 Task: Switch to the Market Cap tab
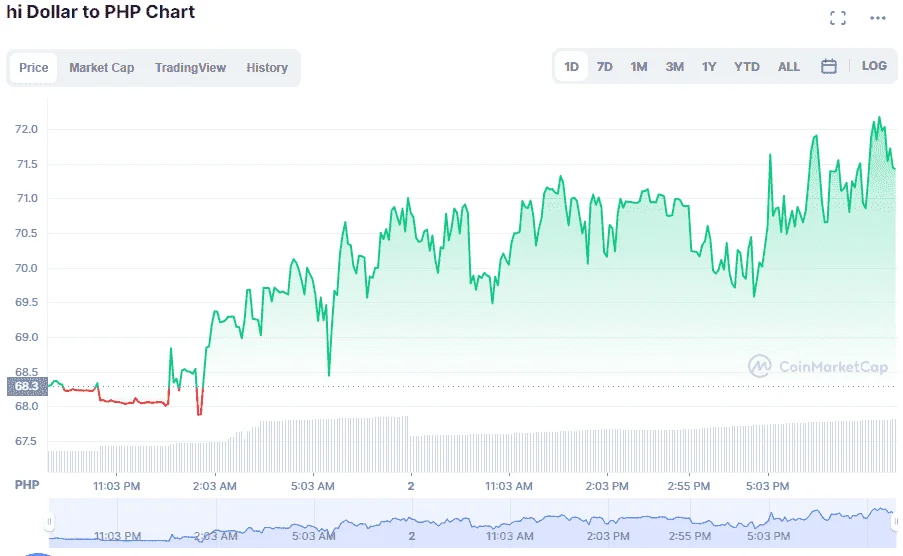coord(101,67)
